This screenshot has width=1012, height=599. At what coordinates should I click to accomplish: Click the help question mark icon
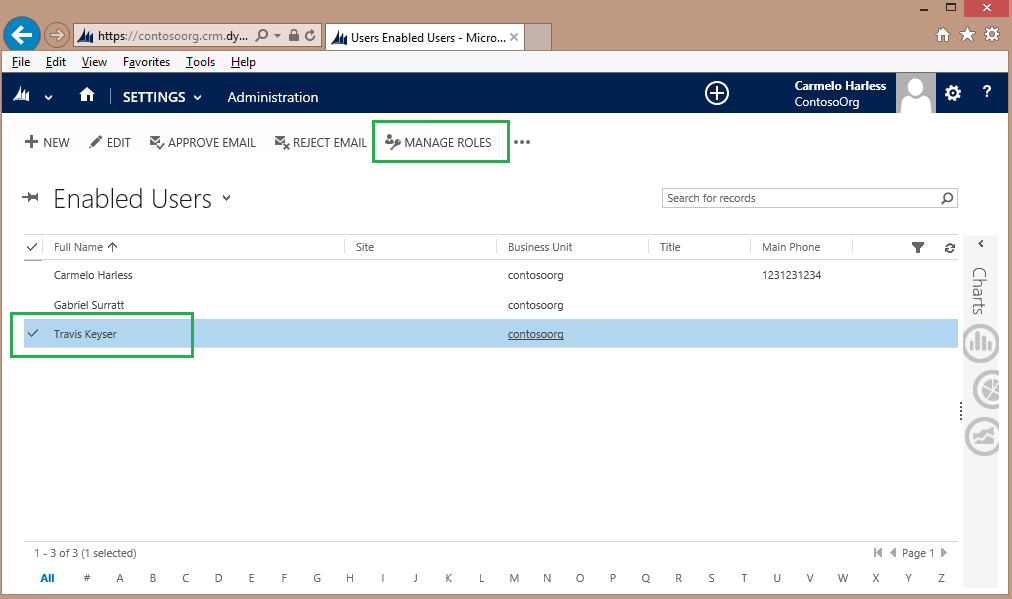tap(986, 93)
